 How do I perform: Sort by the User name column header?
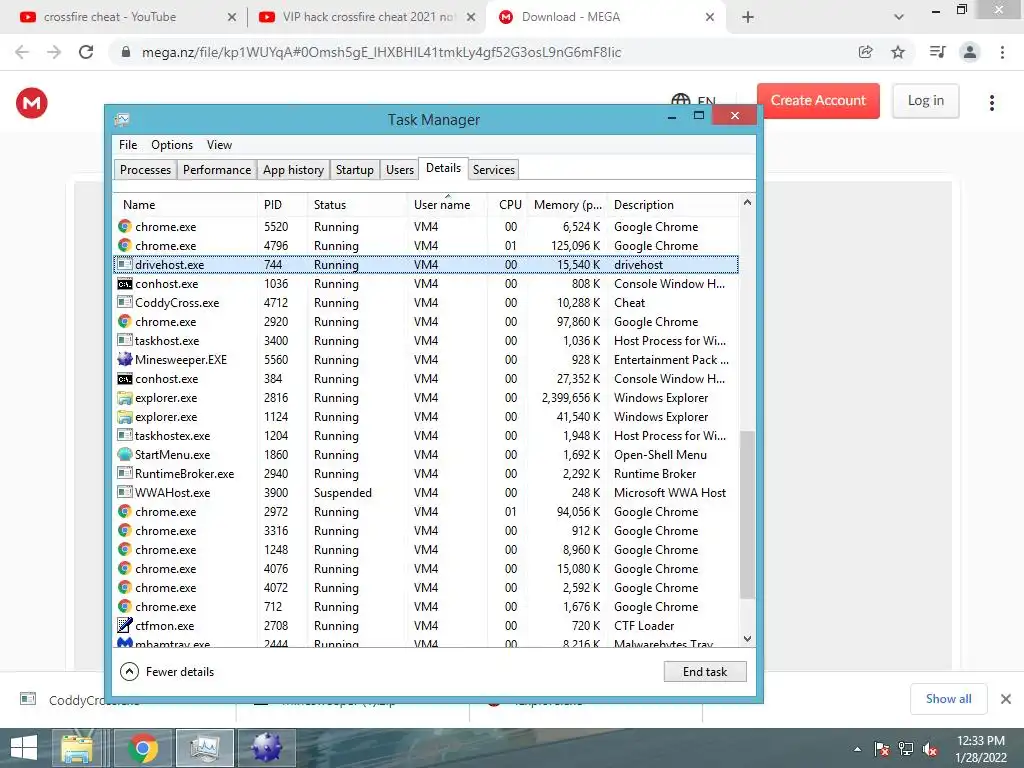point(447,204)
